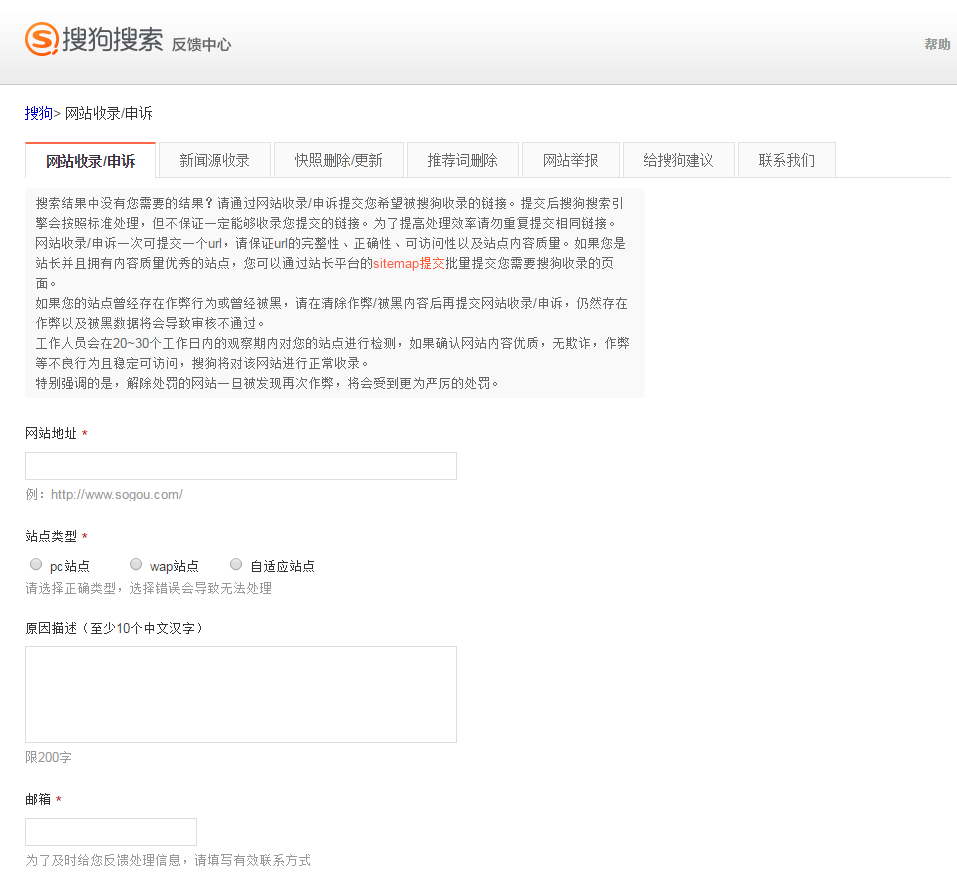Open the 帮助 help link

[x=937, y=44]
